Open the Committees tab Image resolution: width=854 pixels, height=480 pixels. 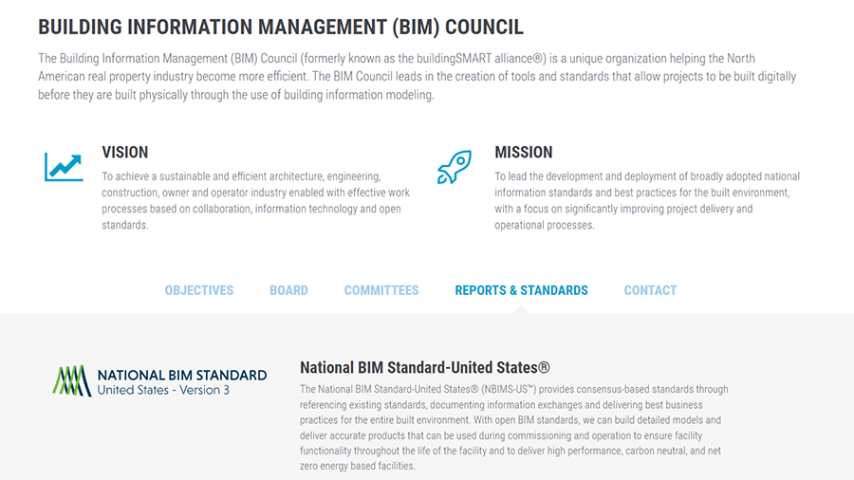click(x=381, y=290)
